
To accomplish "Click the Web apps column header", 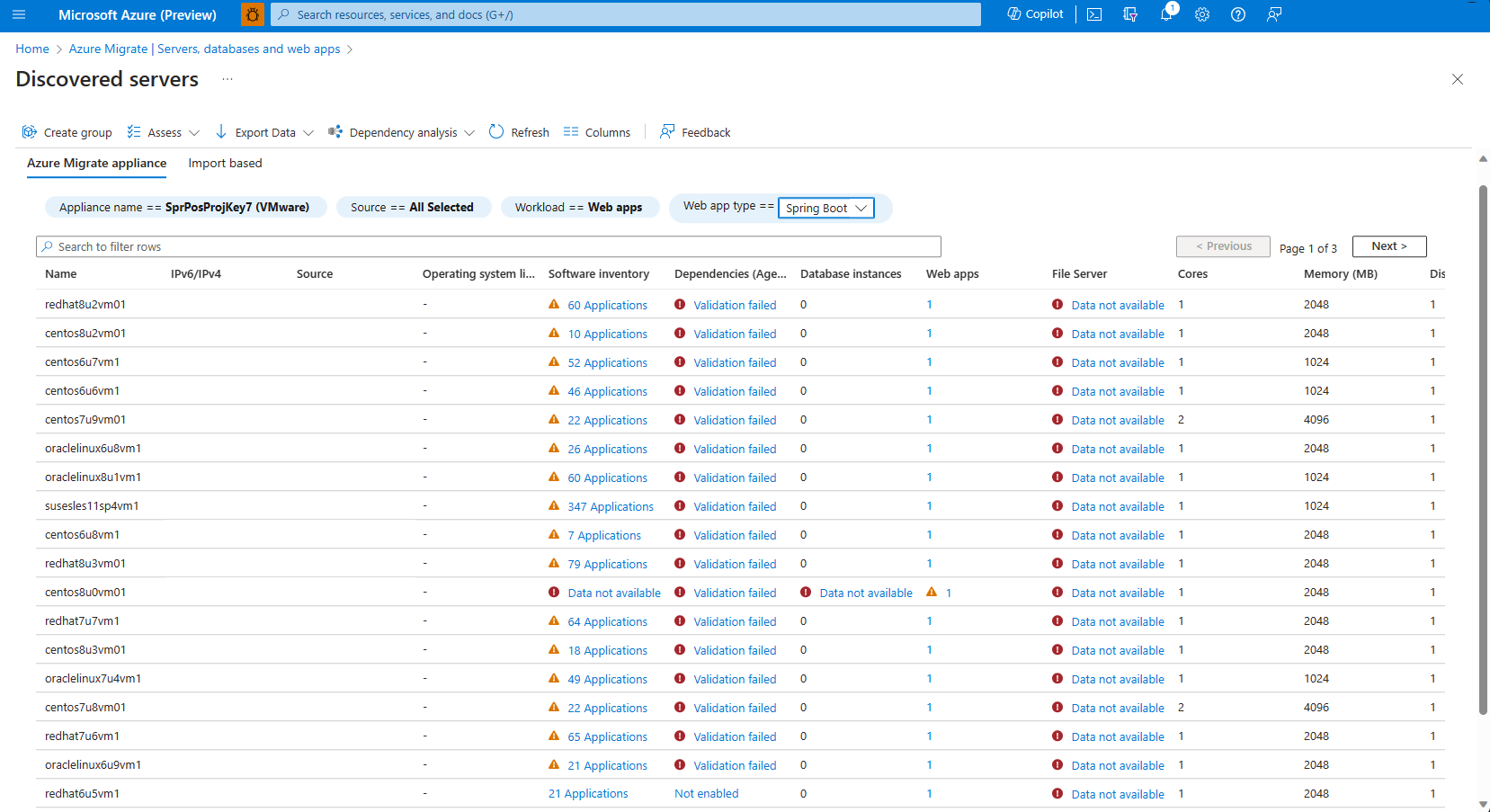I will (x=952, y=273).
